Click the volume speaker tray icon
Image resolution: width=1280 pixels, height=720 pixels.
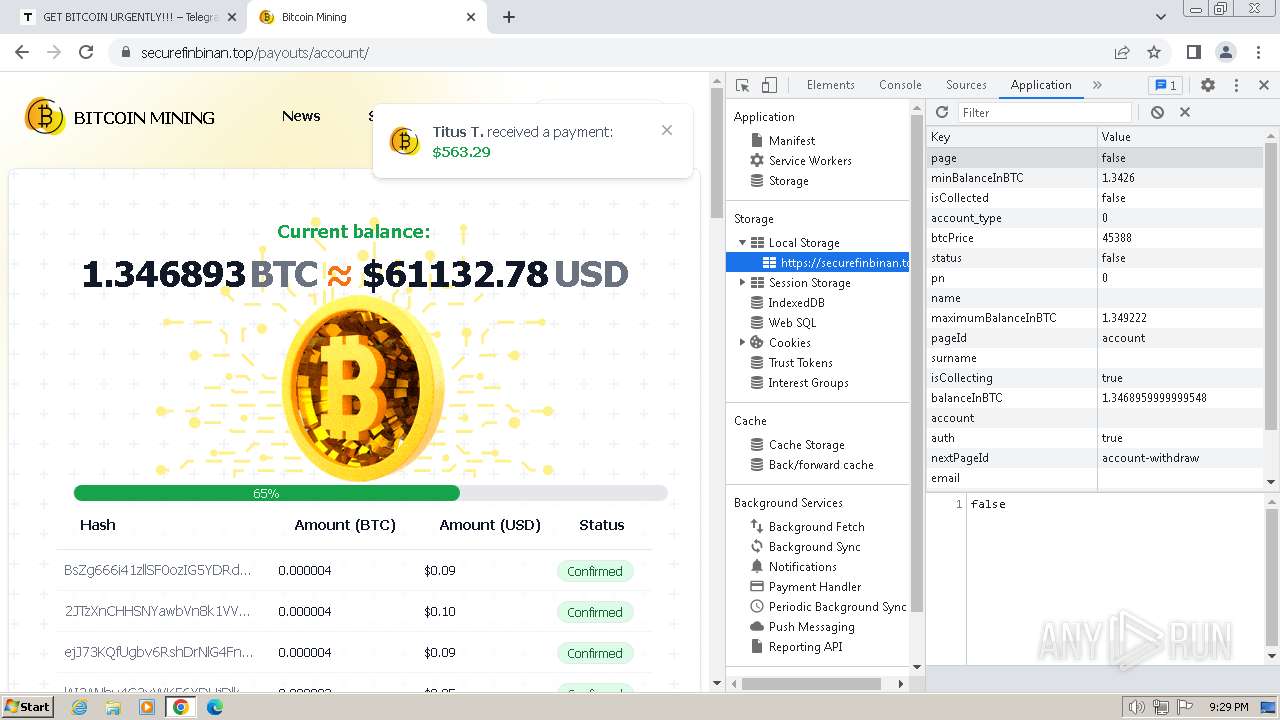[x=1137, y=707]
